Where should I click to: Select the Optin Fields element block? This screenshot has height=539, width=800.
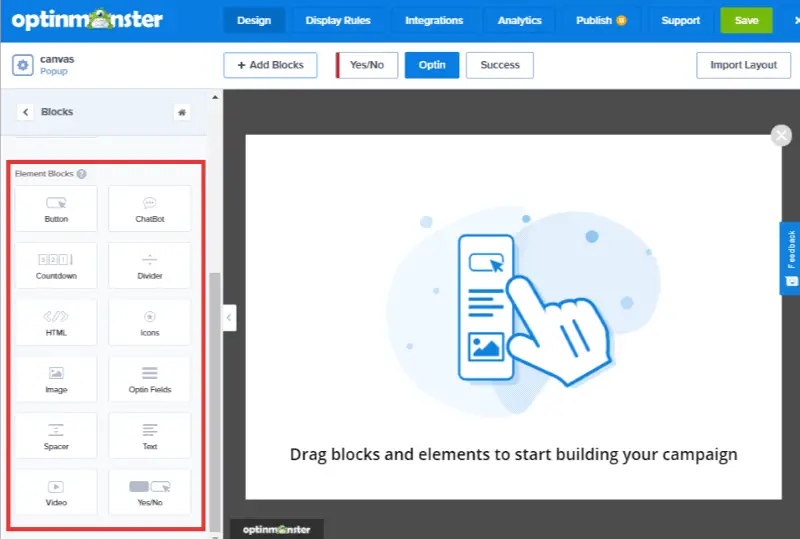click(149, 379)
